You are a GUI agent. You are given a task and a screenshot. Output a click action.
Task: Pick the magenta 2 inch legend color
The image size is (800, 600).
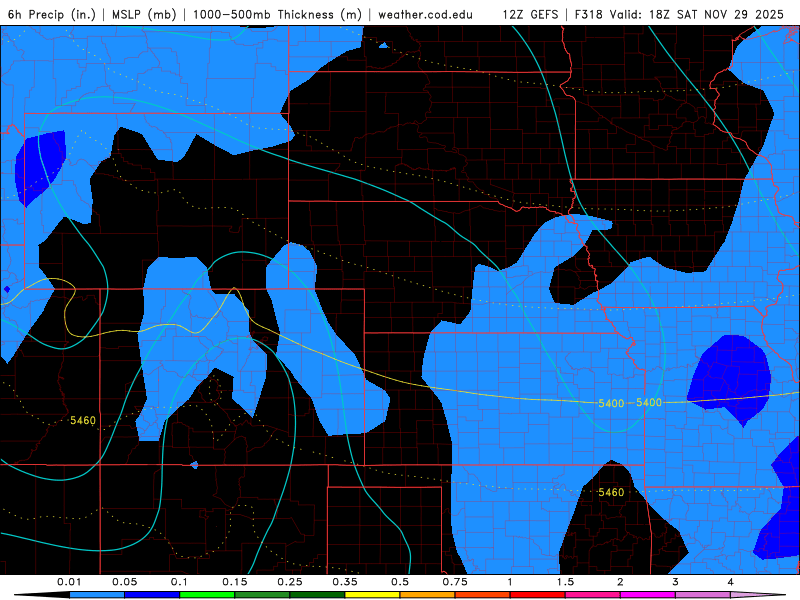click(648, 595)
